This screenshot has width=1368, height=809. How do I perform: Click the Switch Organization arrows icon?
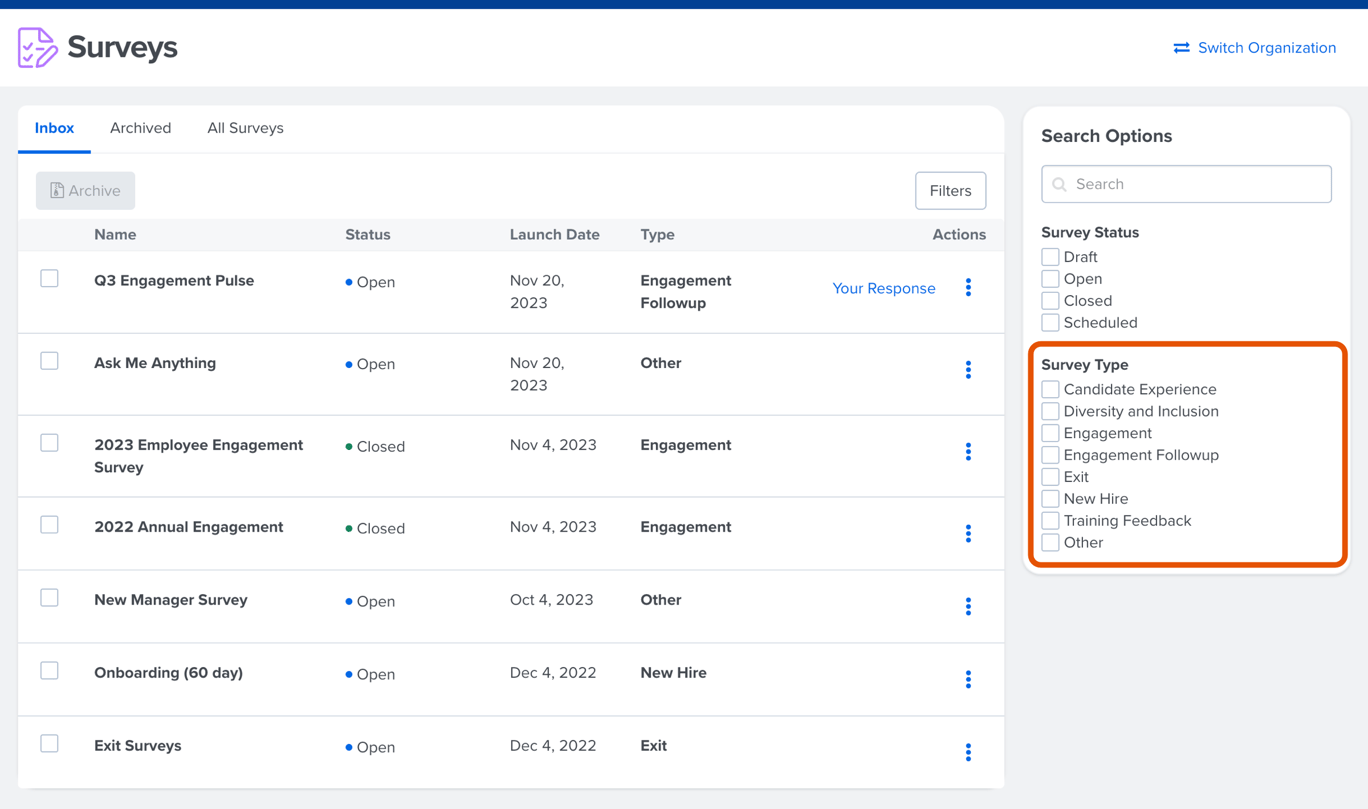pos(1181,48)
